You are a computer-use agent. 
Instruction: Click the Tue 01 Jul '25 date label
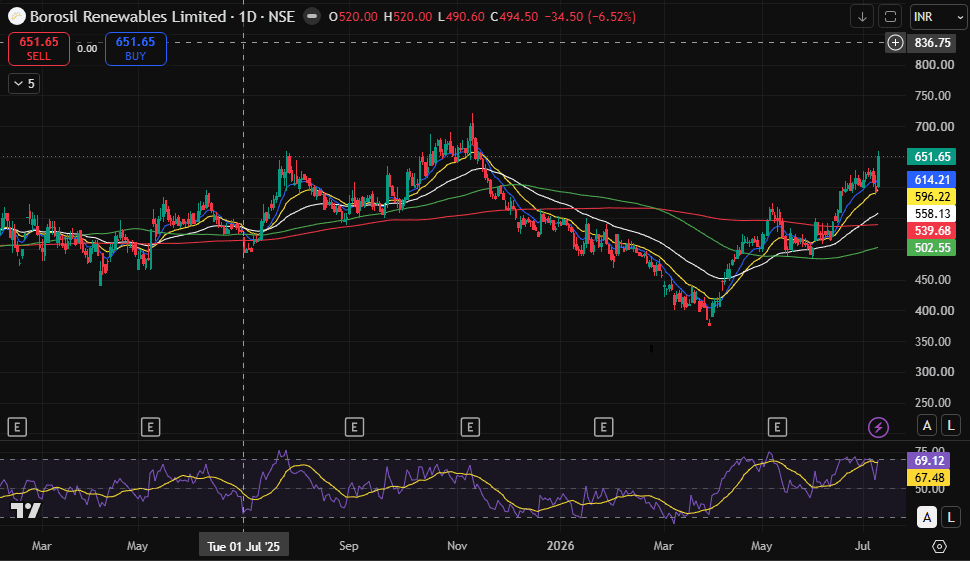click(244, 546)
